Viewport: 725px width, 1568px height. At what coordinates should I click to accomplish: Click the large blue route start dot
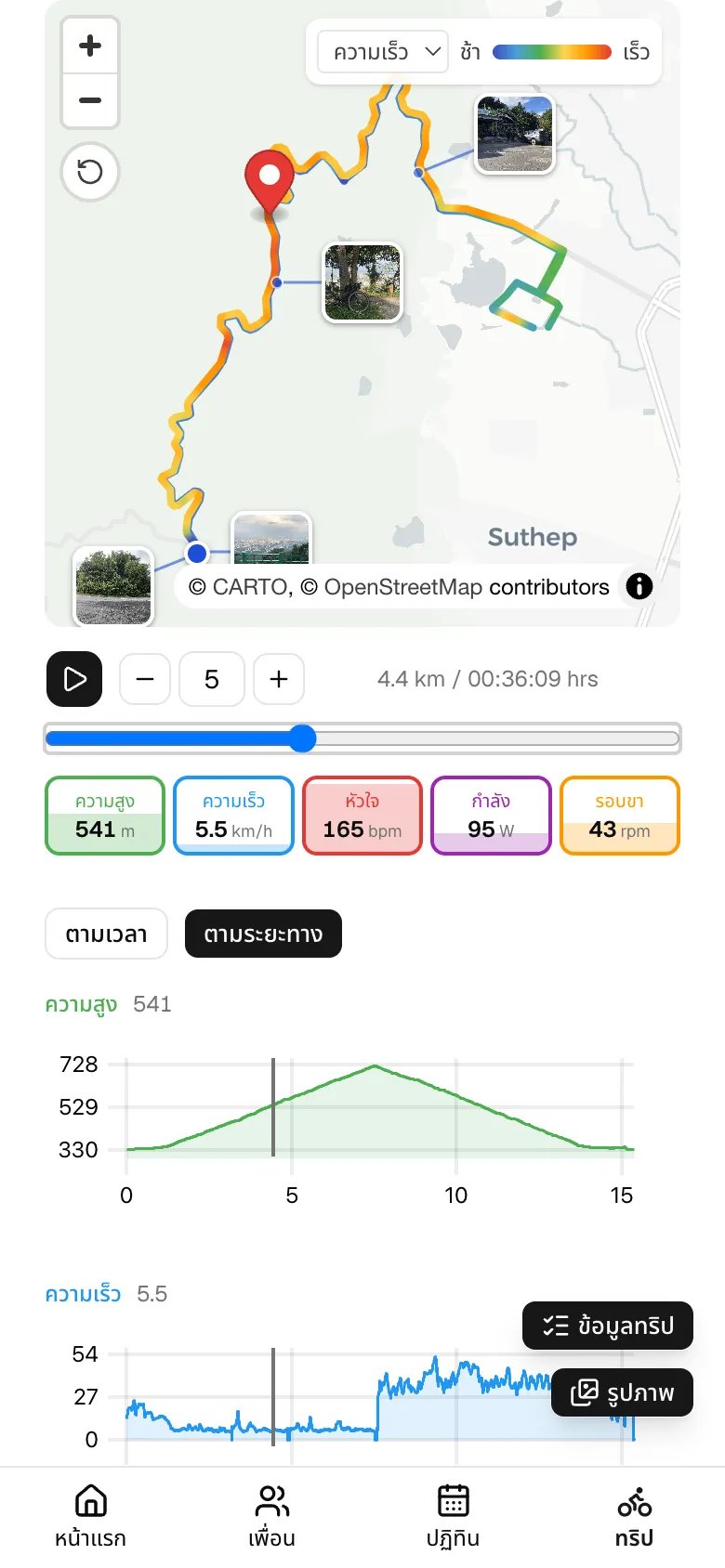196,554
